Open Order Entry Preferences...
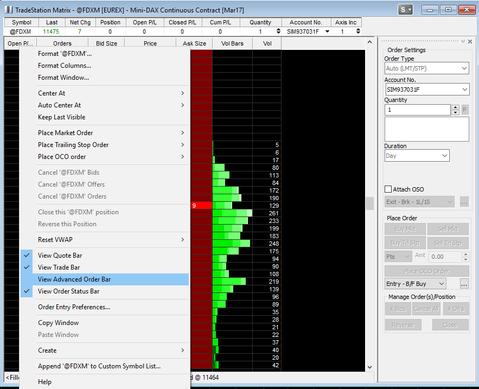Image resolution: width=479 pixels, height=389 pixels. (x=104, y=307)
